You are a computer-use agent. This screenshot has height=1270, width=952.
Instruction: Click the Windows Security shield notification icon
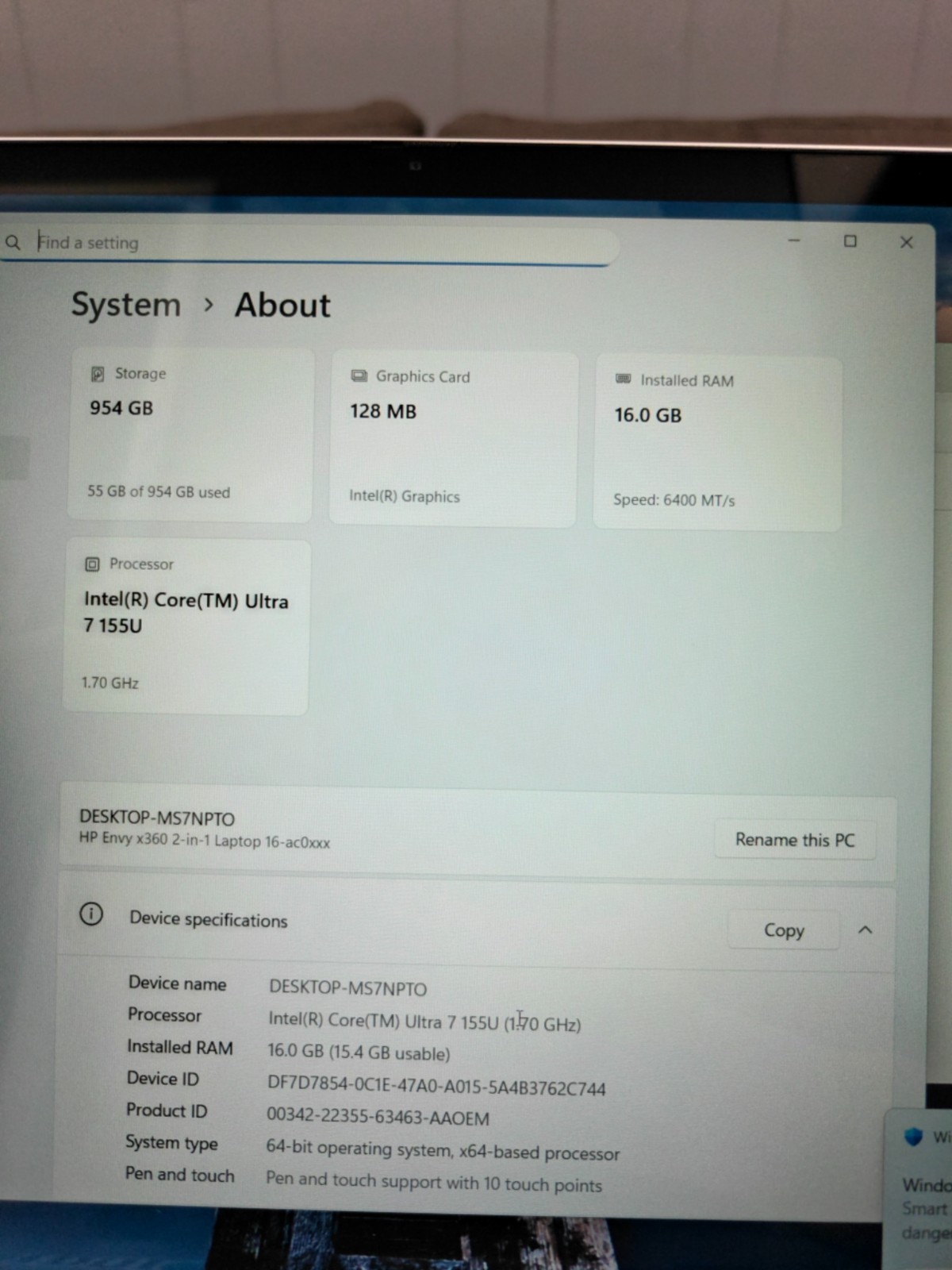914,1137
